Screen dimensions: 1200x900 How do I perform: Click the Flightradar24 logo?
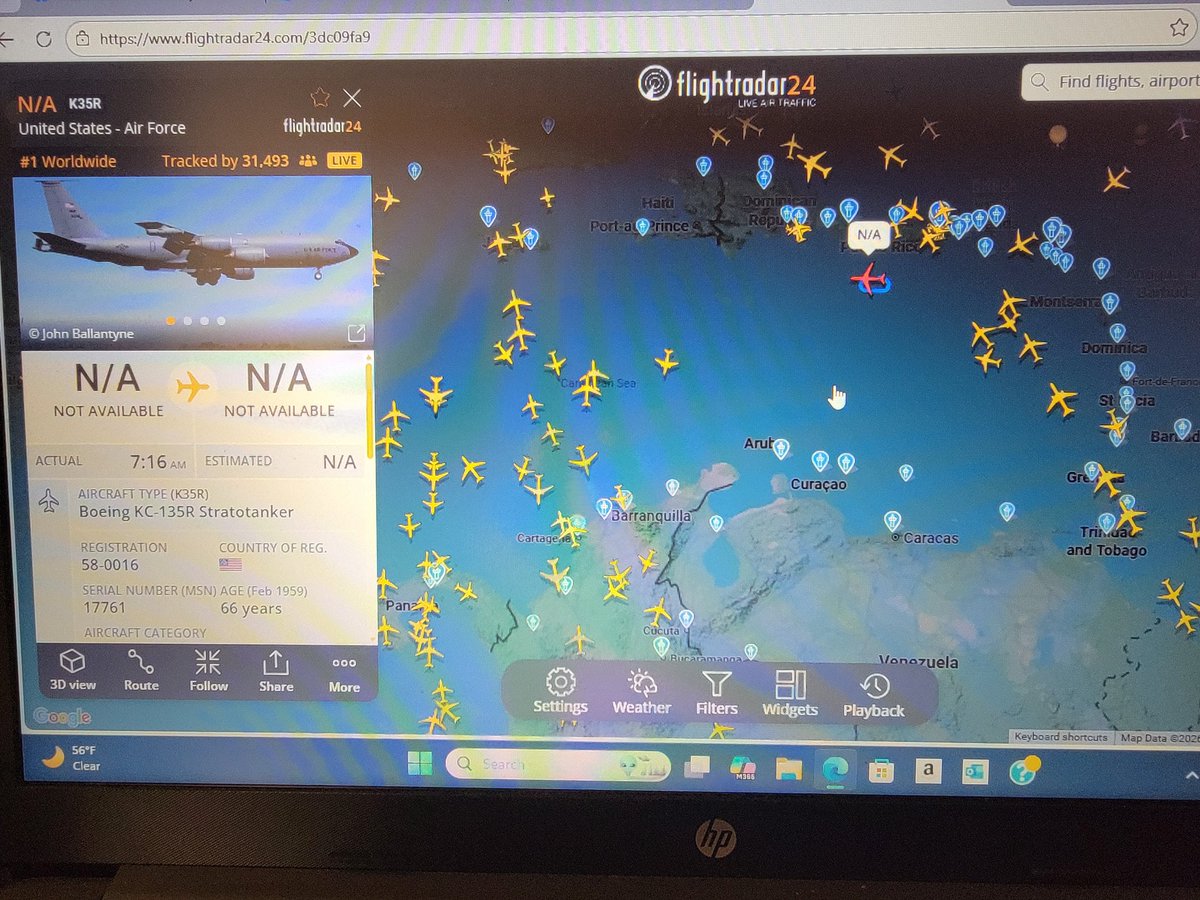pyautogui.click(x=727, y=86)
